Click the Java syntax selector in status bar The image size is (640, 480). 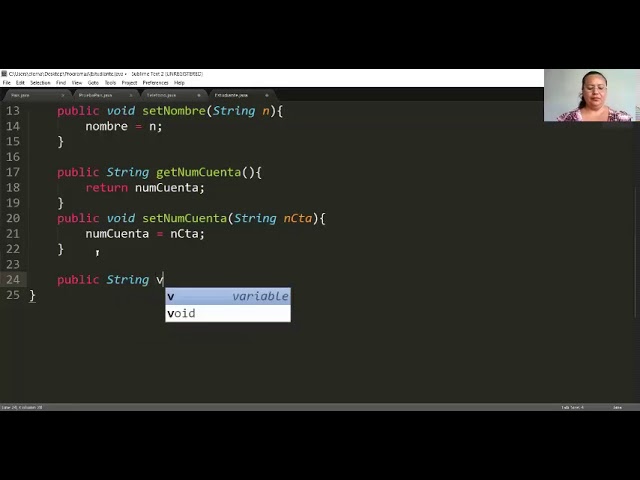pos(617,407)
